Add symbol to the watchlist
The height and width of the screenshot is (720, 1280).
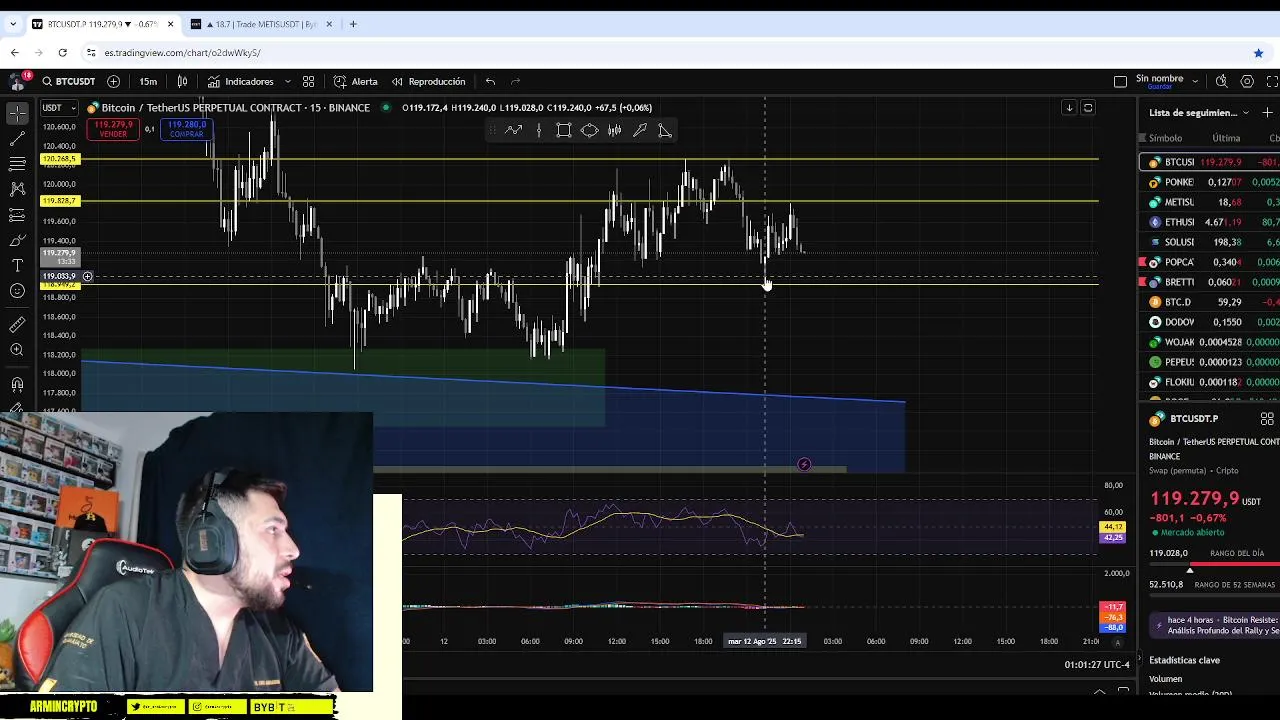click(x=1268, y=113)
